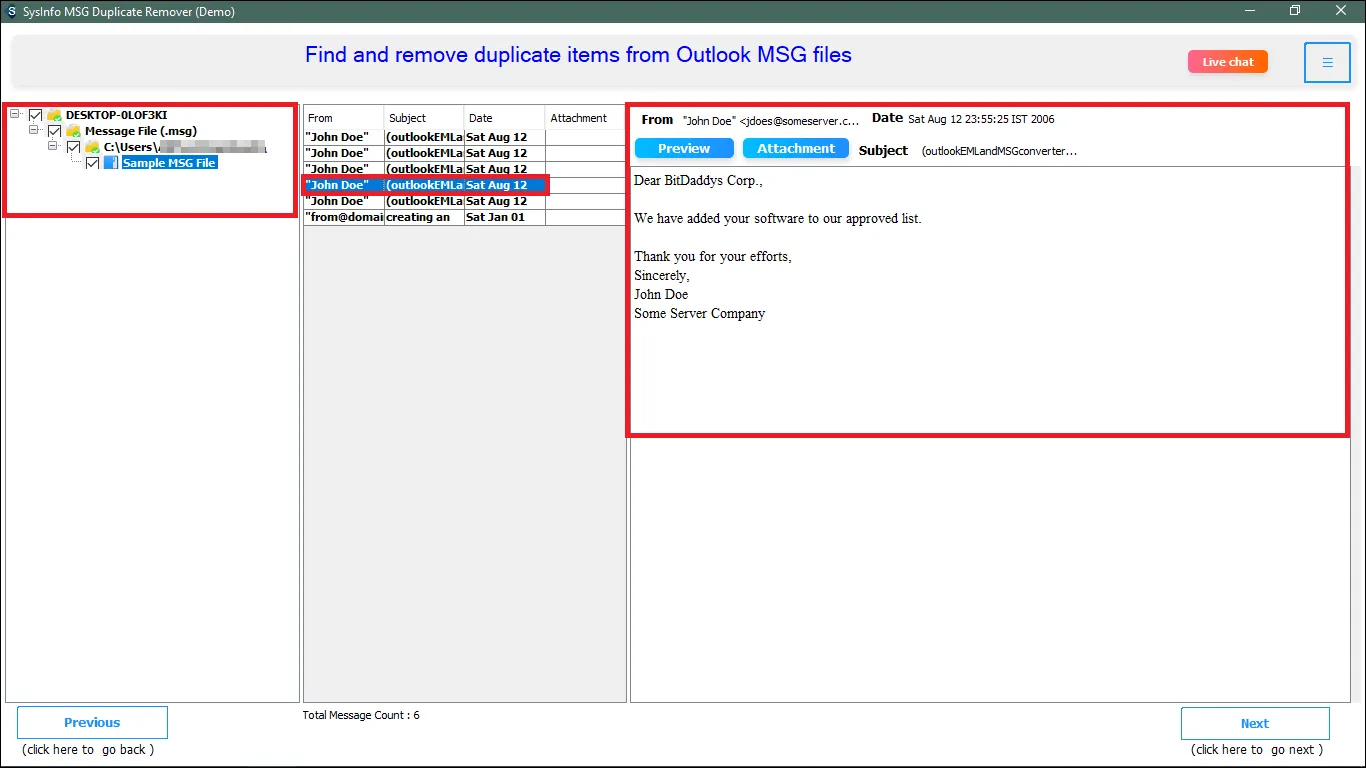
Task: Return with the Previous button
Action: [92, 722]
